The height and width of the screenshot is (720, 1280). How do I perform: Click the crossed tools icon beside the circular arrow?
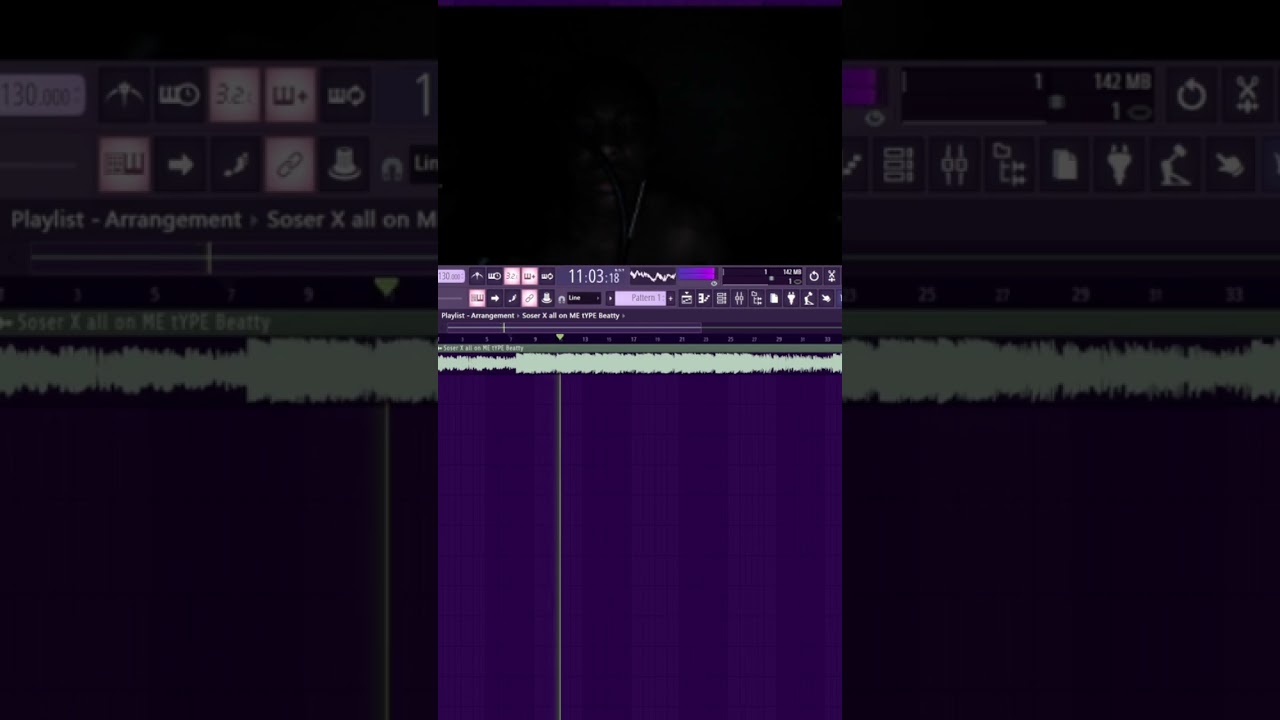point(831,276)
